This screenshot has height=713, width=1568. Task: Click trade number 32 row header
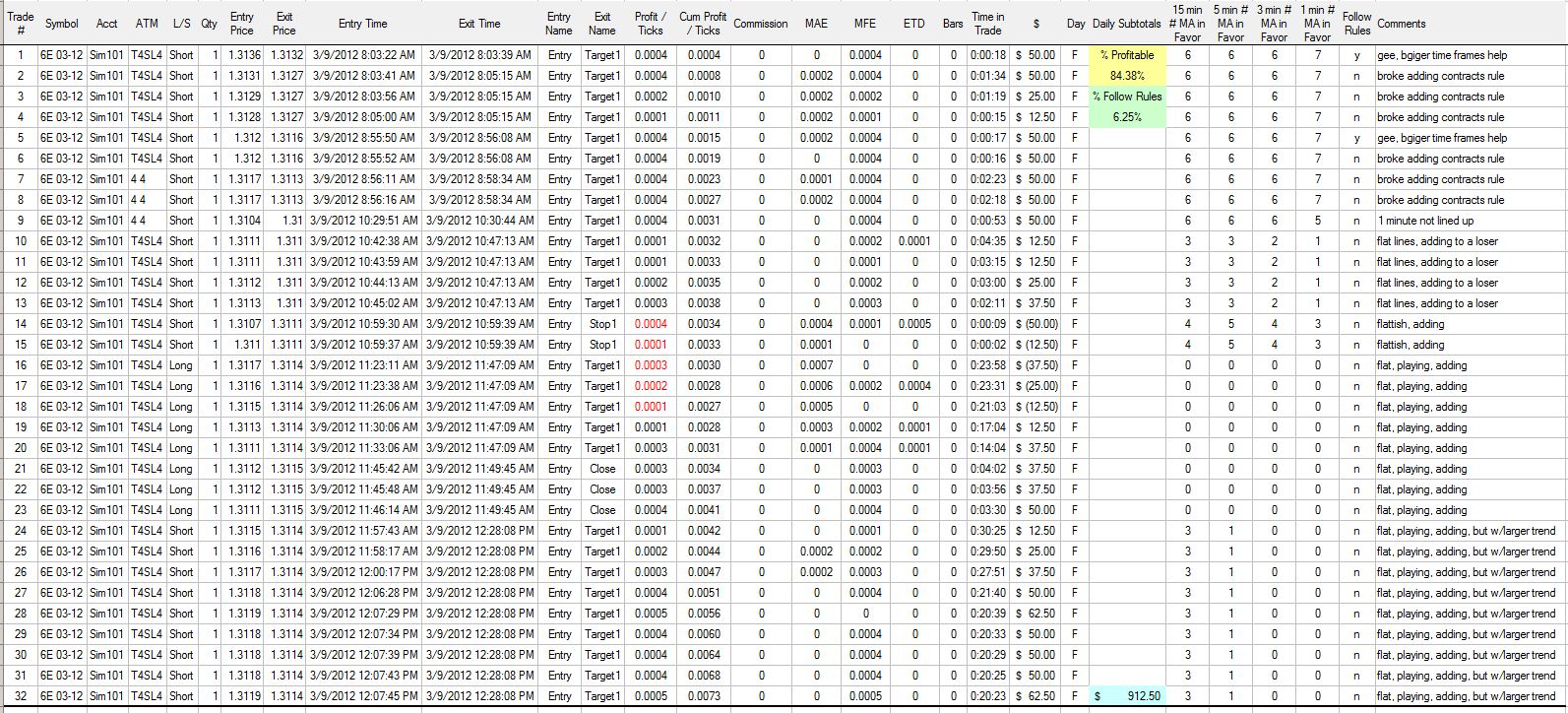pos(20,696)
